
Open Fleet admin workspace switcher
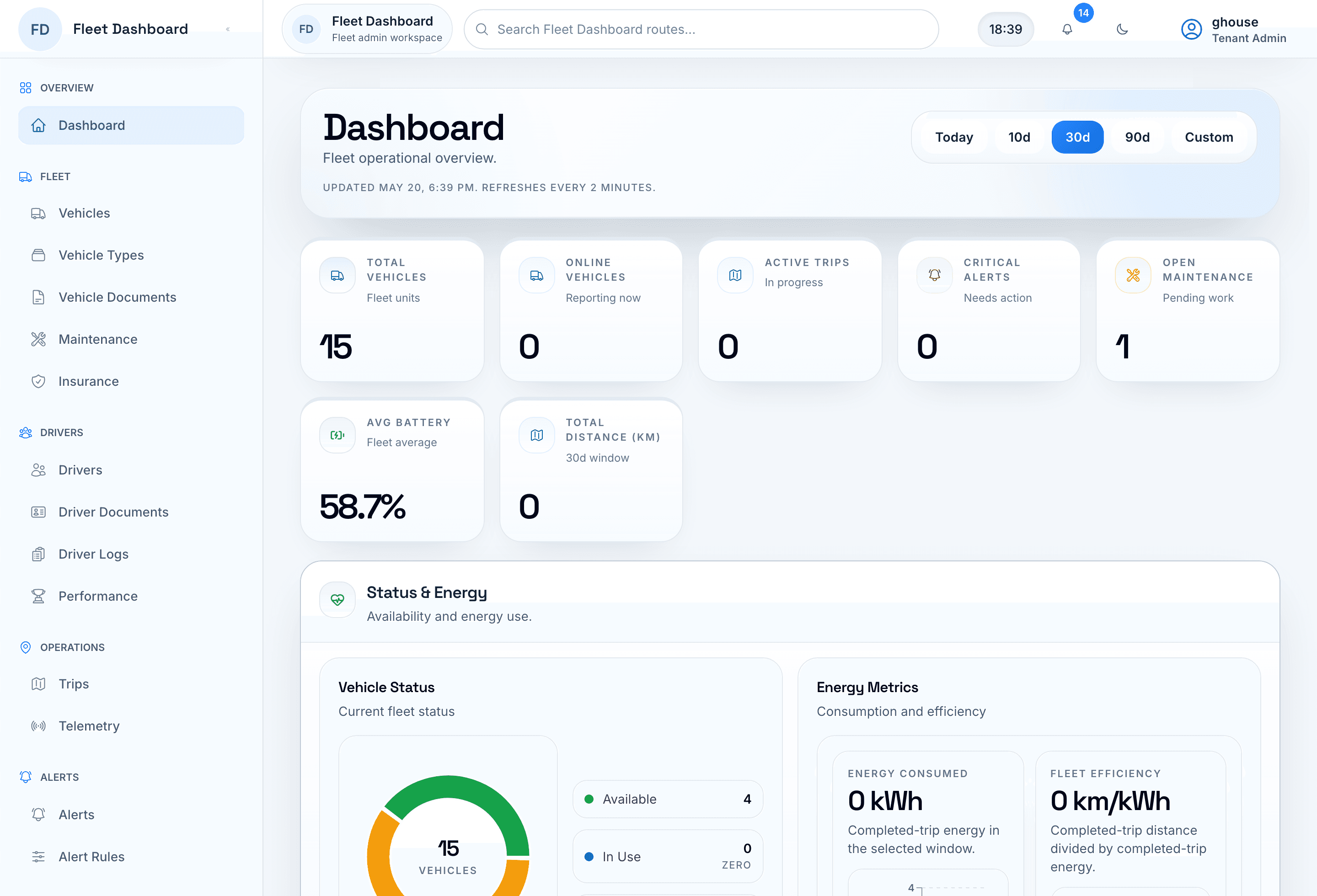[367, 29]
